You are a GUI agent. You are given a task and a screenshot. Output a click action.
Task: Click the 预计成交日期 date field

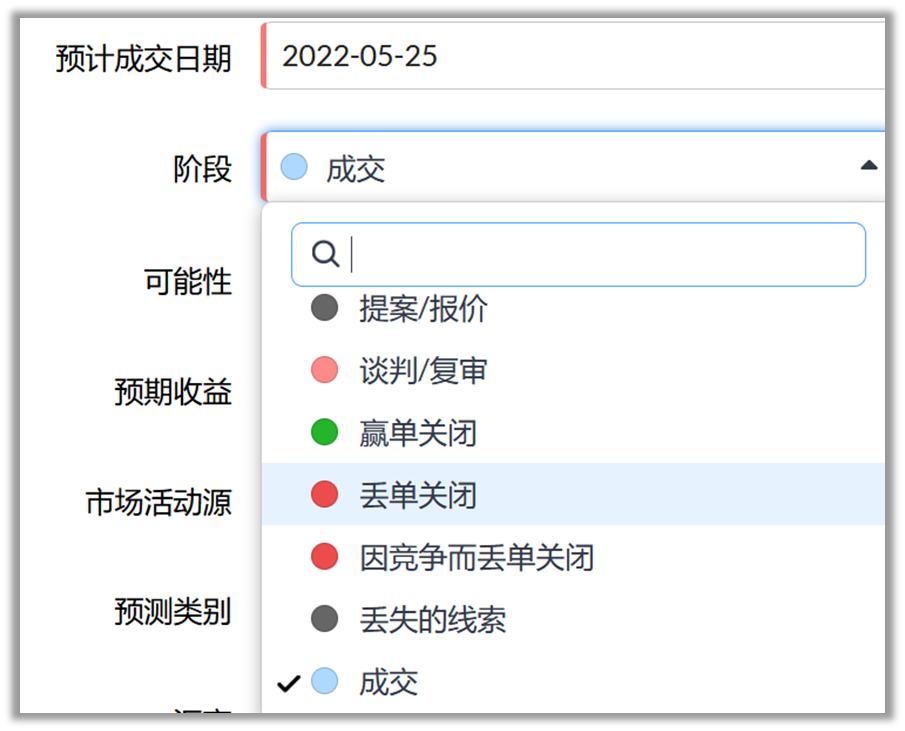570,56
